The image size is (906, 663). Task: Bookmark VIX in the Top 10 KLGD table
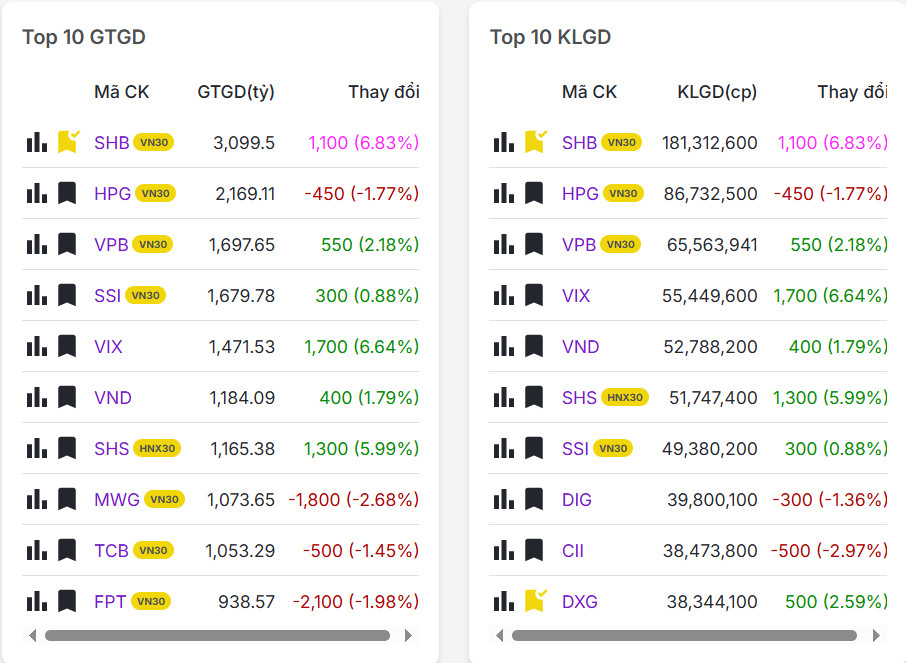(534, 295)
